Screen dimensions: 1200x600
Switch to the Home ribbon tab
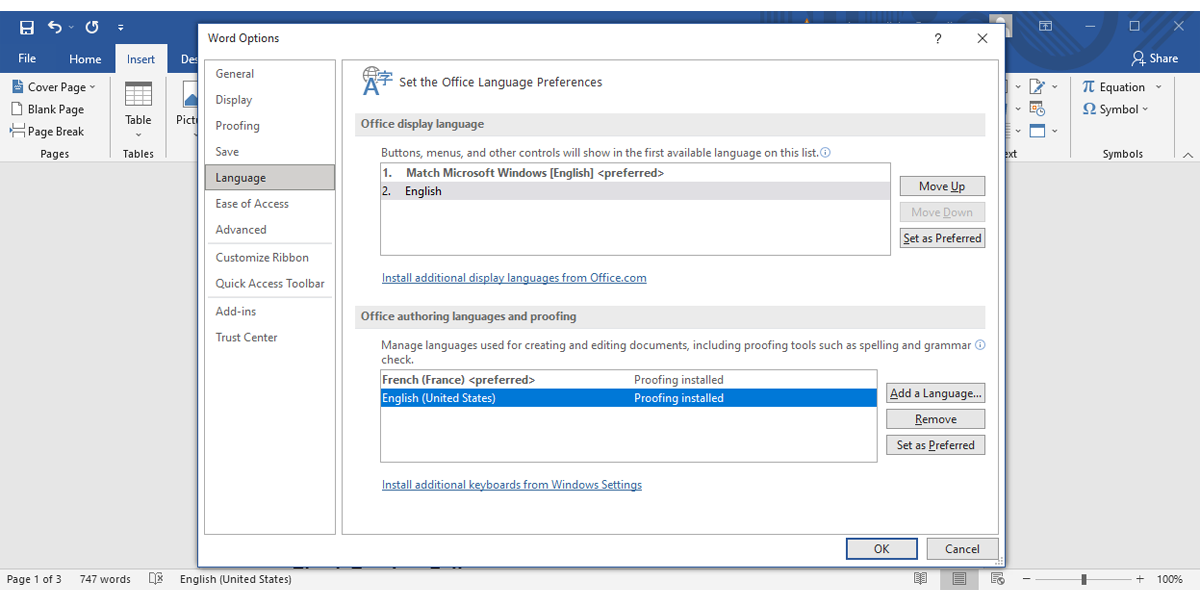(x=84, y=58)
